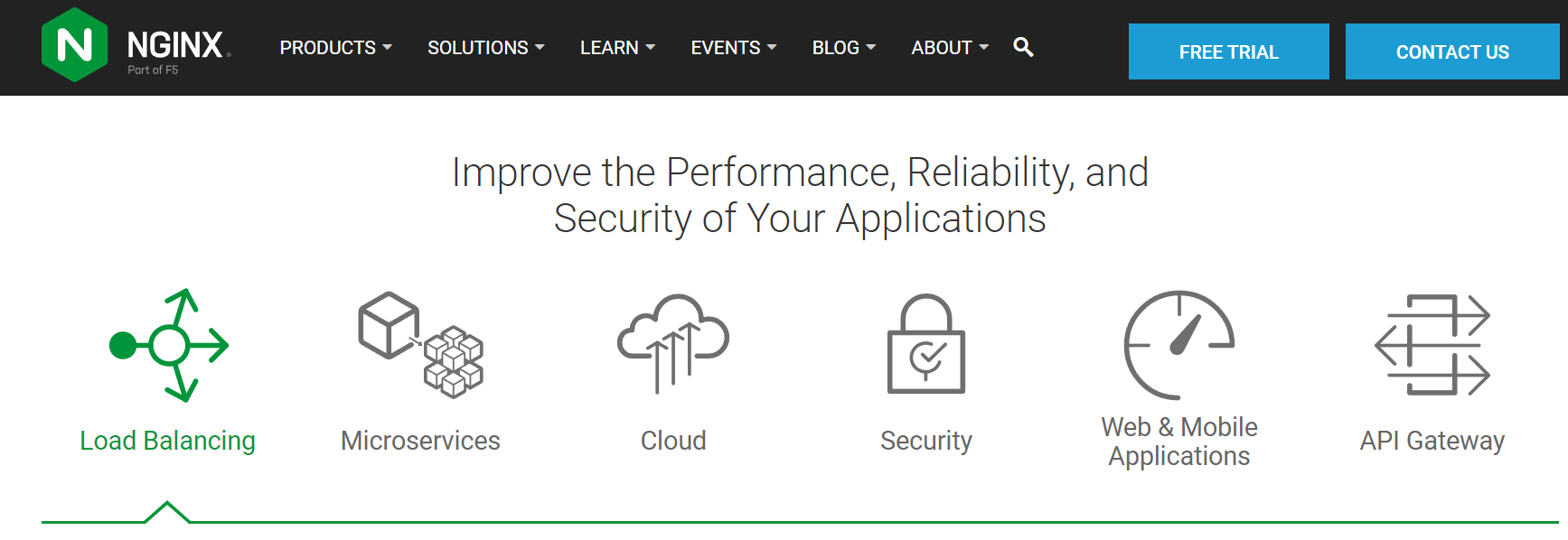Switch to Web & Mobile Applications label

coord(1179,442)
